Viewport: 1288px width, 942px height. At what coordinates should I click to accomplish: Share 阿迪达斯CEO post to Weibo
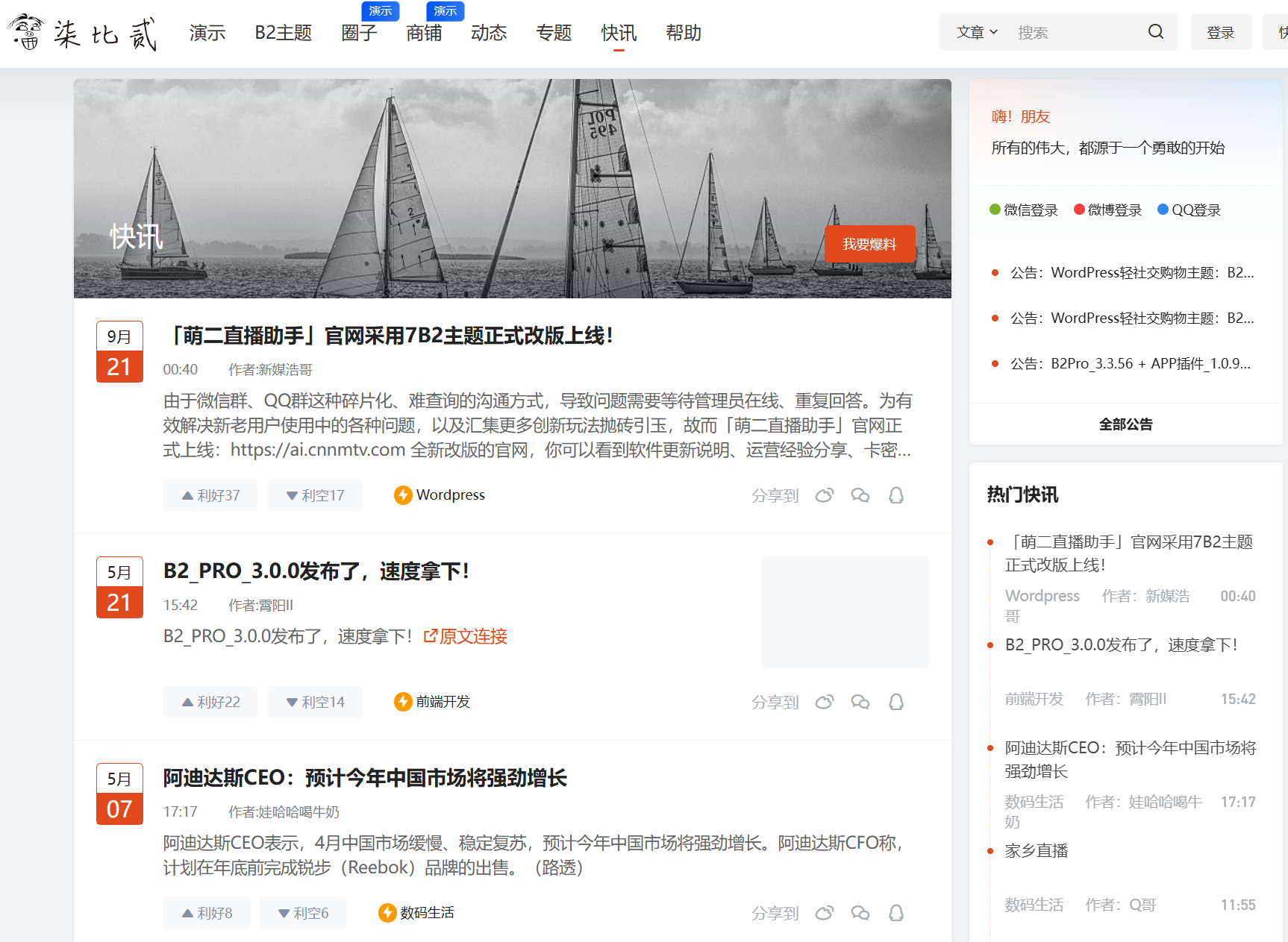point(824,913)
